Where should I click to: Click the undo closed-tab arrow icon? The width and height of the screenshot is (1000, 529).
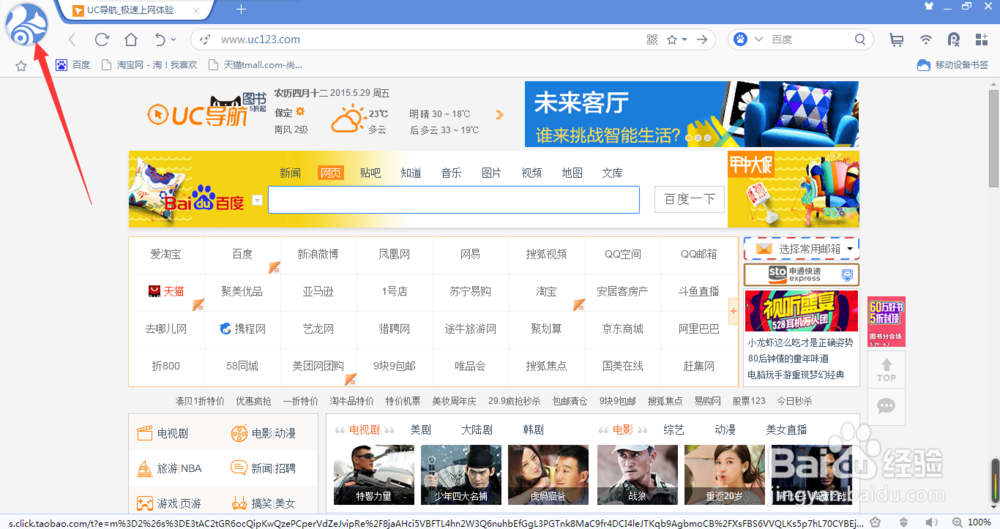tap(159, 40)
